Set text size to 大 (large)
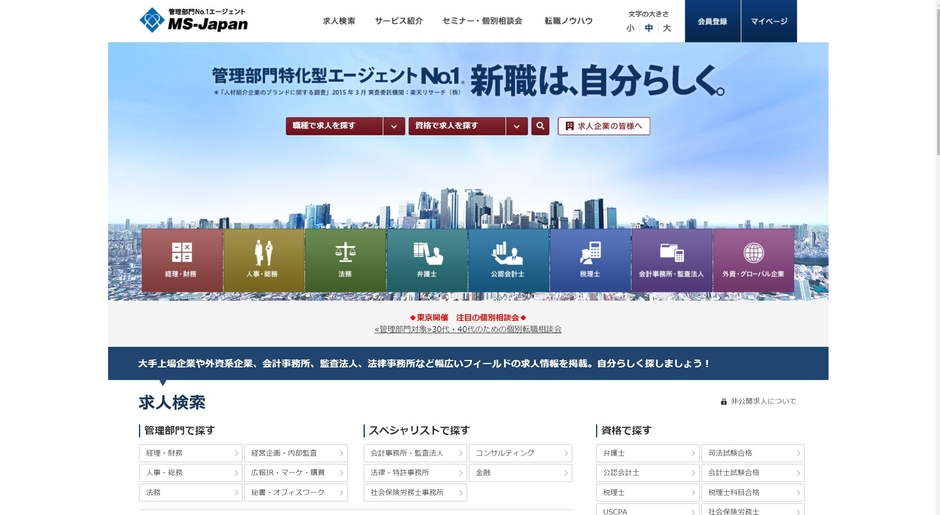The image size is (940, 515). pyautogui.click(x=667, y=28)
